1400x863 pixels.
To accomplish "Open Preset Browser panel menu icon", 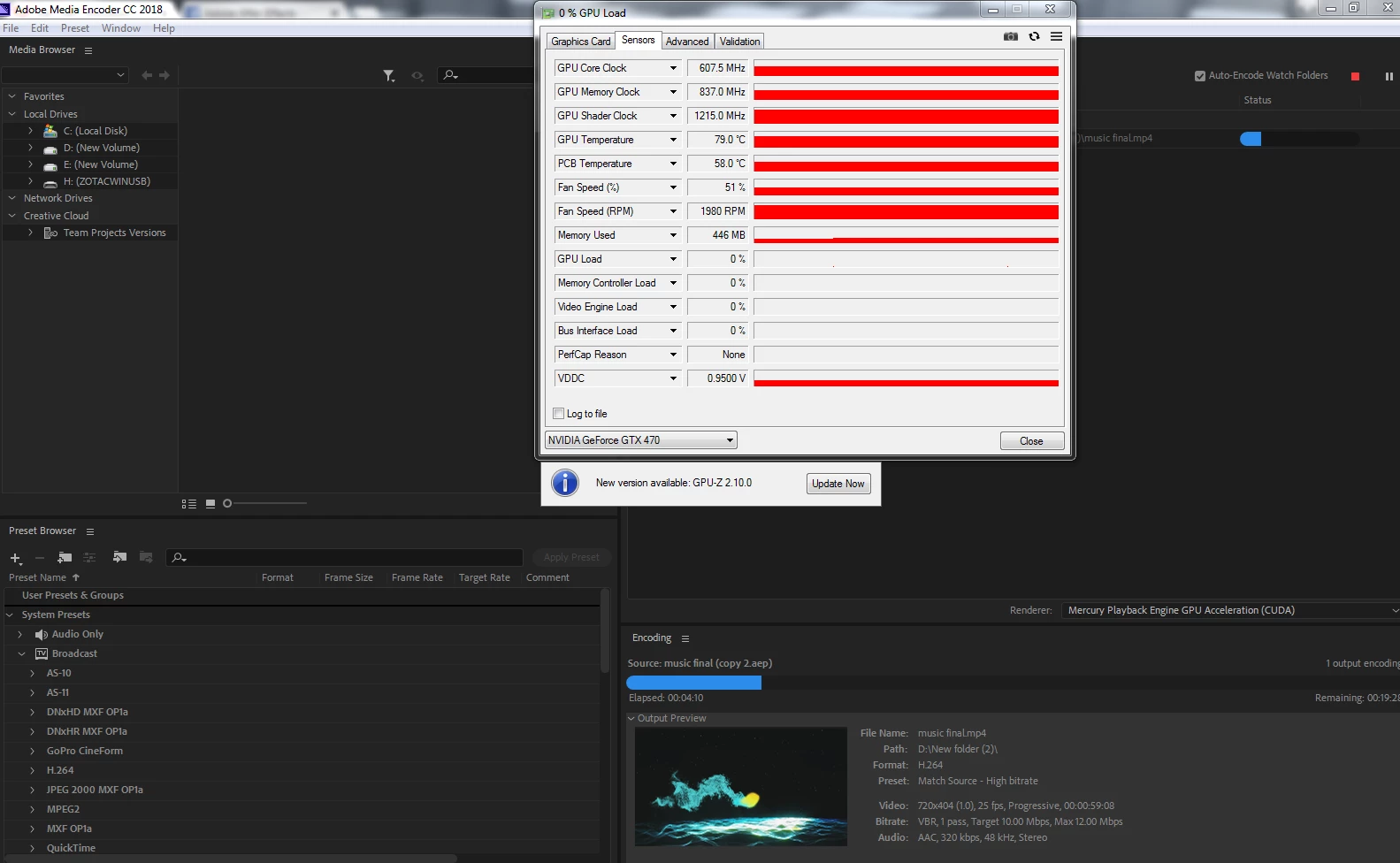I will pyautogui.click(x=90, y=531).
